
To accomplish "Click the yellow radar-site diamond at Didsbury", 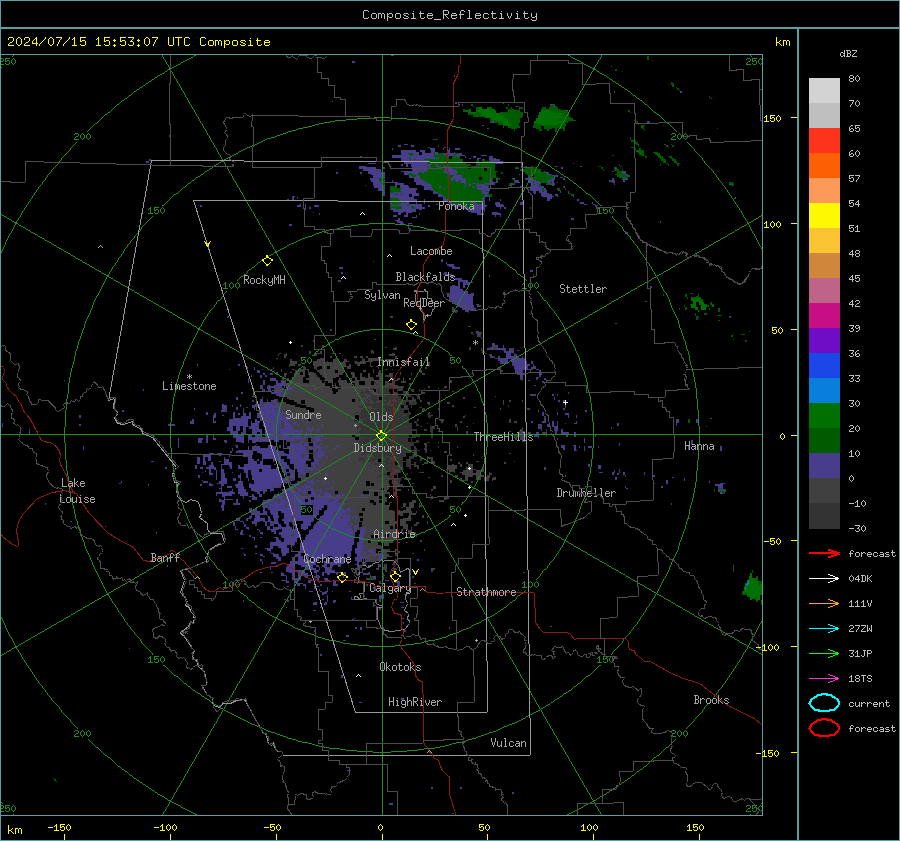I will [381, 436].
